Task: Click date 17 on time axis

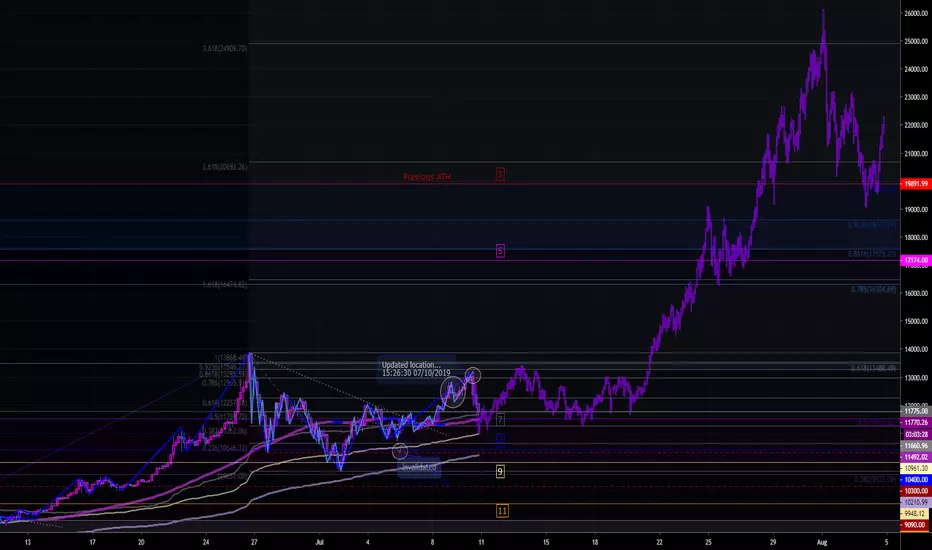Action: click(92, 542)
